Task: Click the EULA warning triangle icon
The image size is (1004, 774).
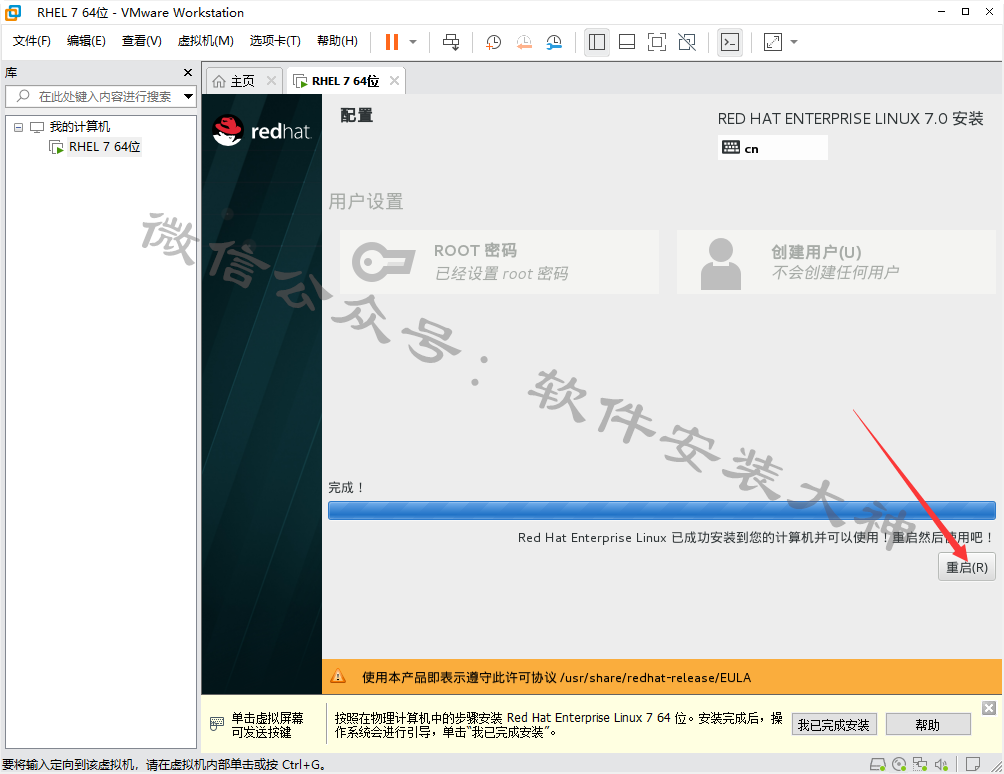Action: (x=337, y=677)
